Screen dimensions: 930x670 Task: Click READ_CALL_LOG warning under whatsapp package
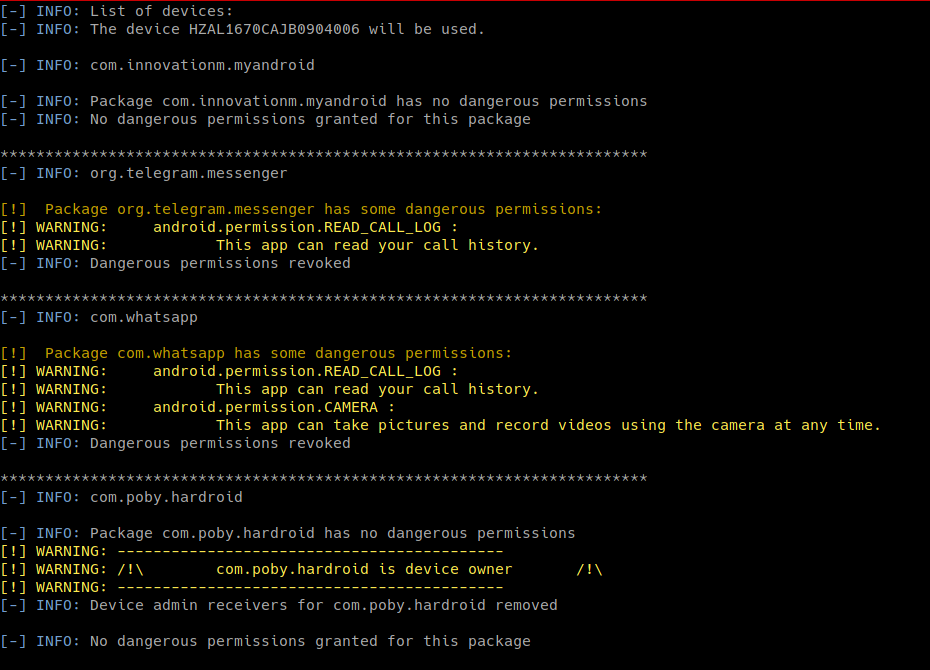(229, 371)
